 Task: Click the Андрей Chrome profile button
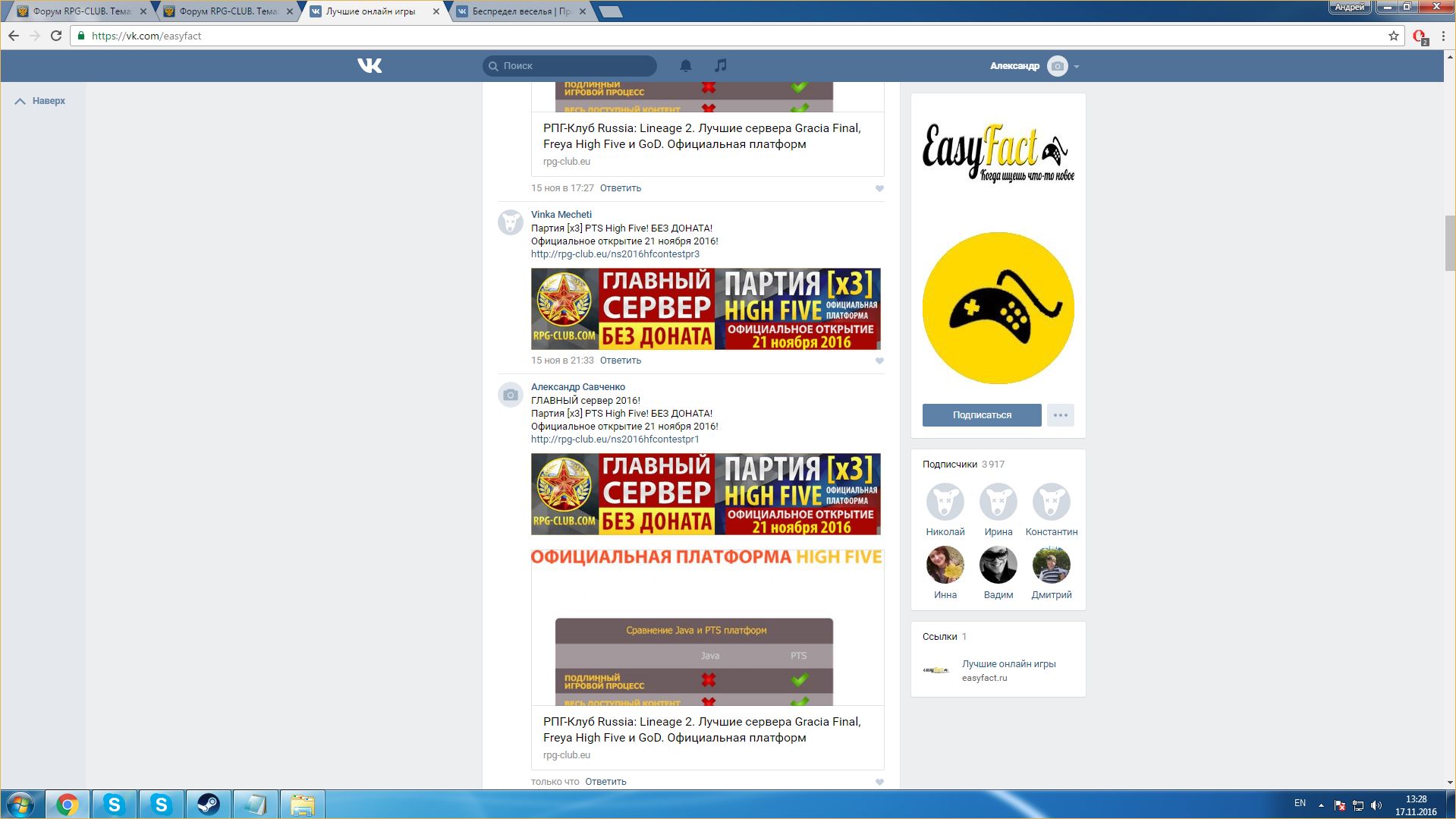[x=1349, y=7]
